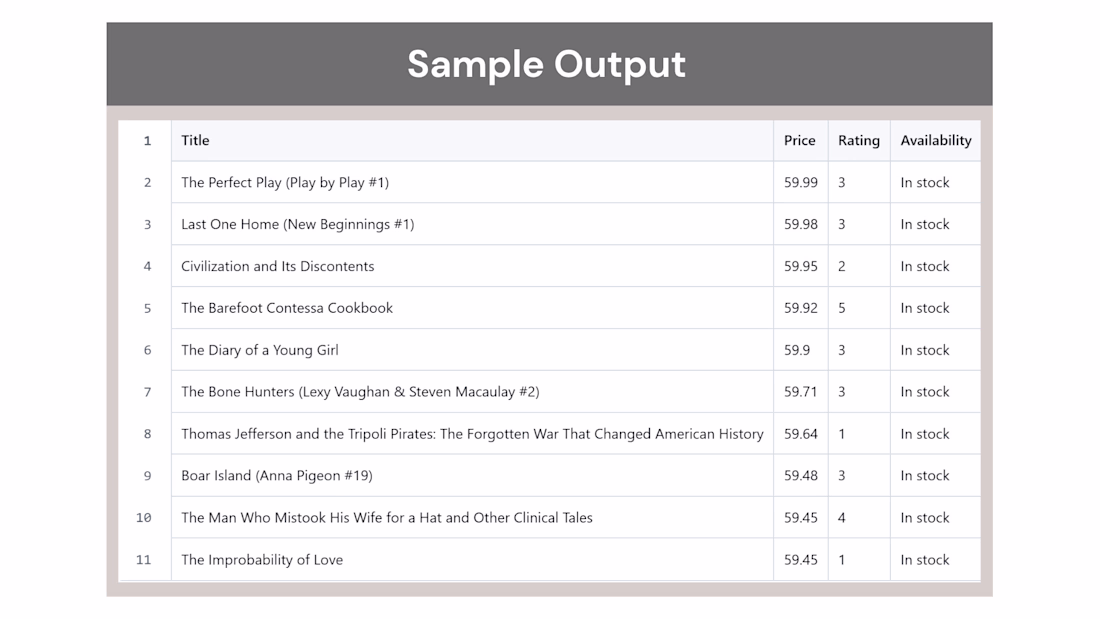1100x619 pixels.
Task: Click the Title column header
Action: point(472,140)
